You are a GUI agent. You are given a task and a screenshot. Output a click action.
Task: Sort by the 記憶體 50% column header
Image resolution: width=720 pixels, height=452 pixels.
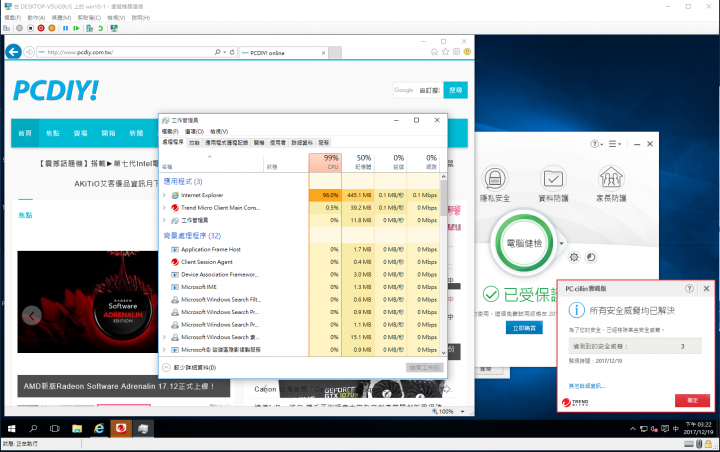coord(358,163)
